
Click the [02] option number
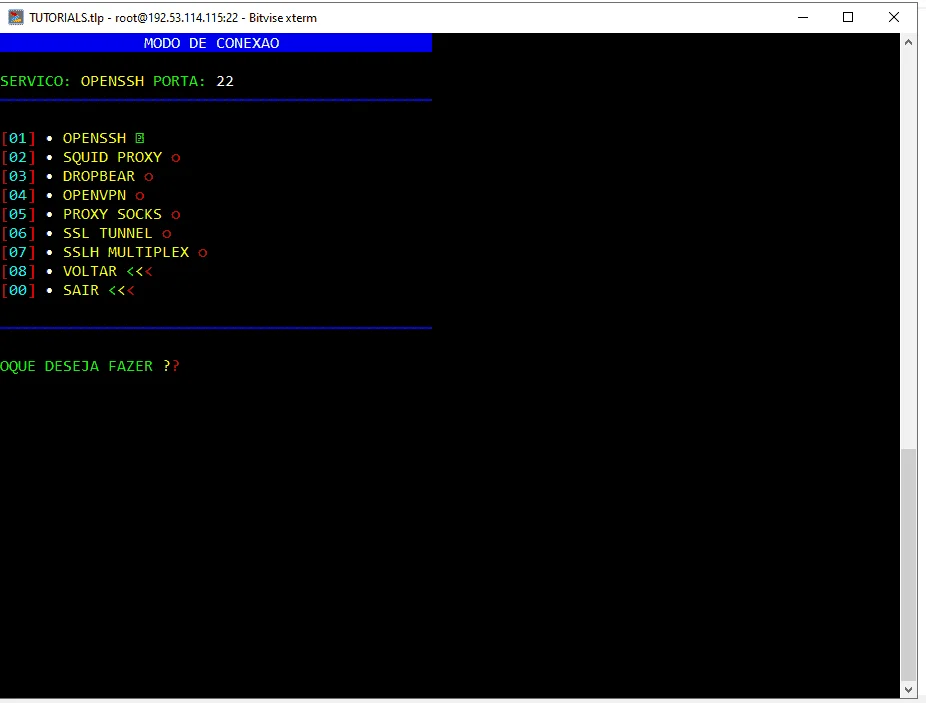pyautogui.click(x=18, y=157)
